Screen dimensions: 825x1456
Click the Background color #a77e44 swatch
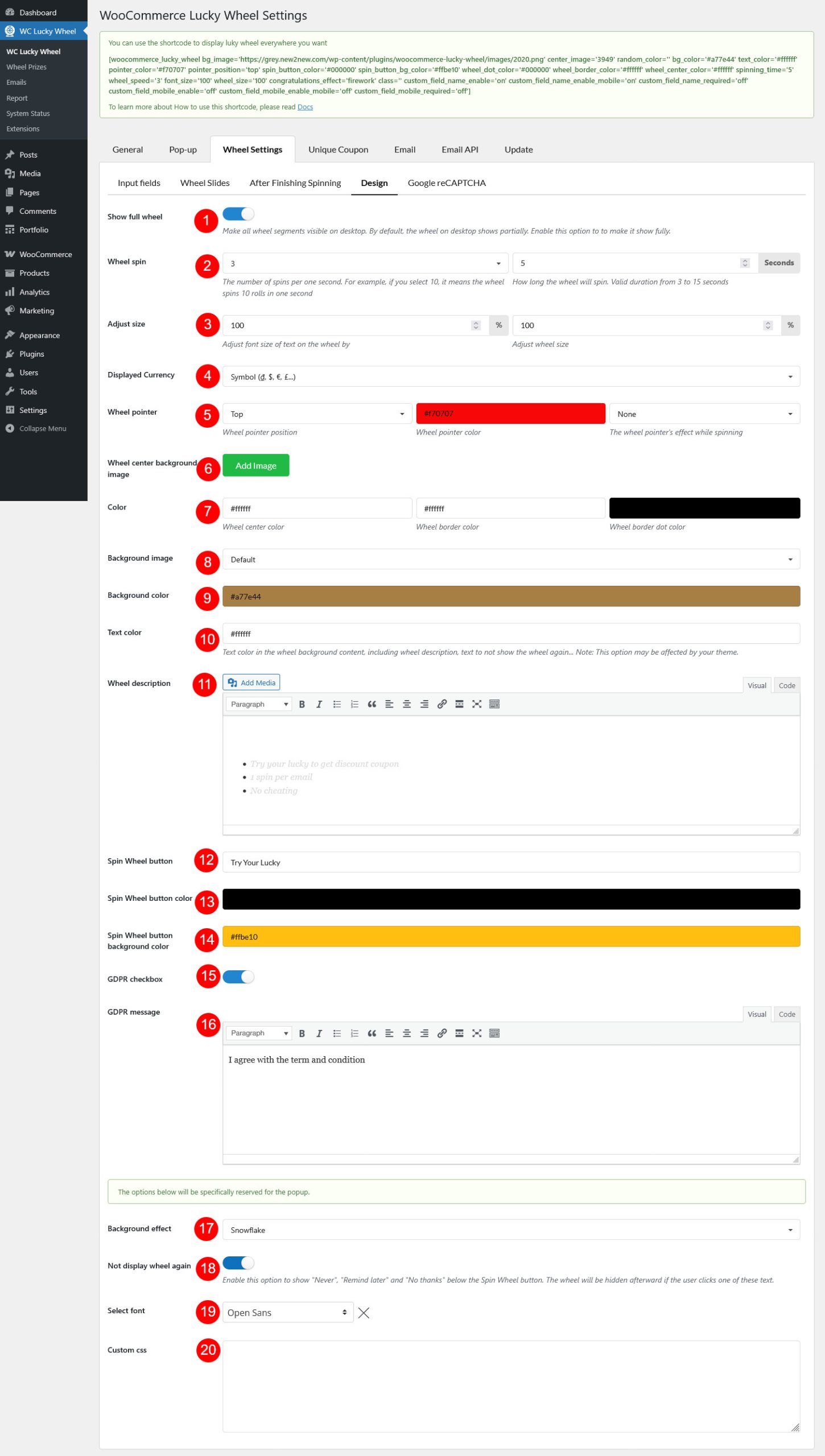(510, 597)
